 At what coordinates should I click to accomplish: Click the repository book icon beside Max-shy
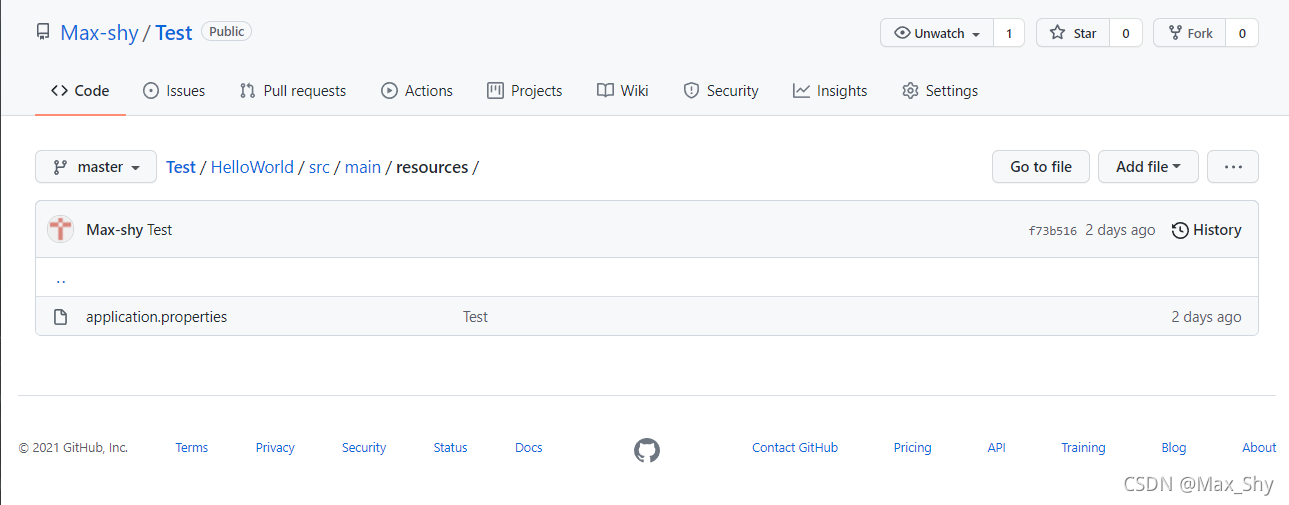click(x=43, y=32)
